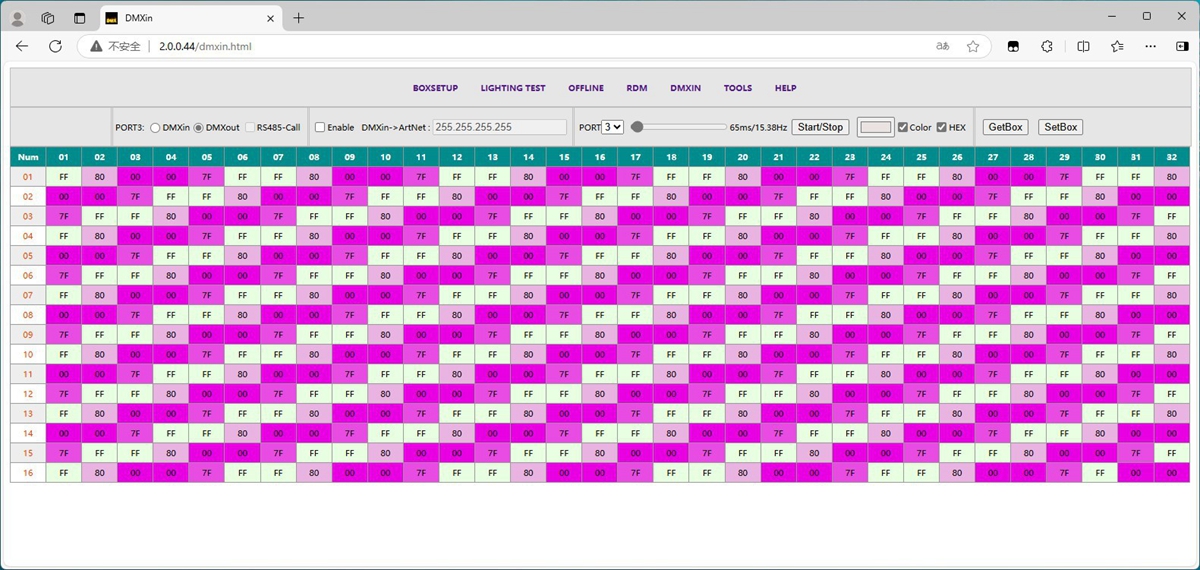
Task: Open the BOXSETUP menu
Action: click(435, 88)
